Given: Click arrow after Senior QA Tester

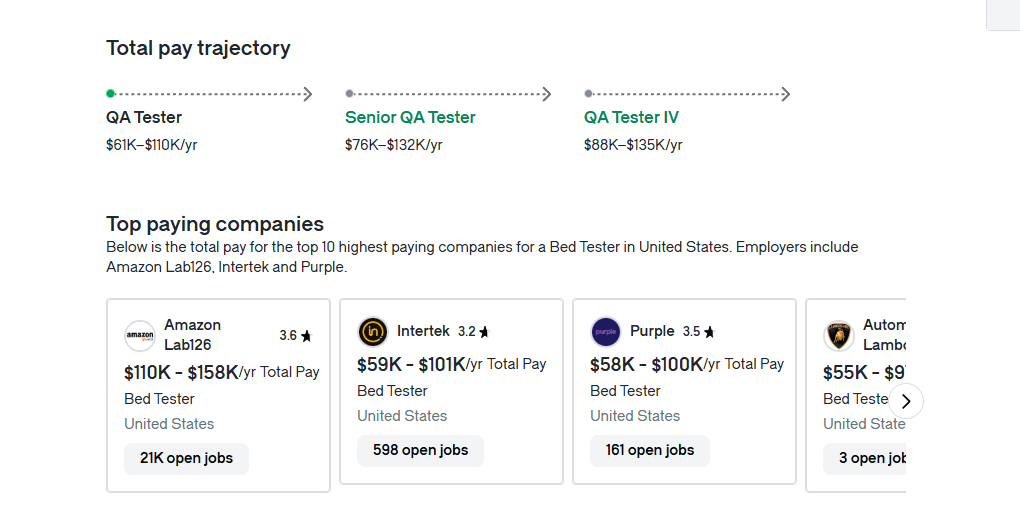Looking at the screenshot, I should 546,94.
